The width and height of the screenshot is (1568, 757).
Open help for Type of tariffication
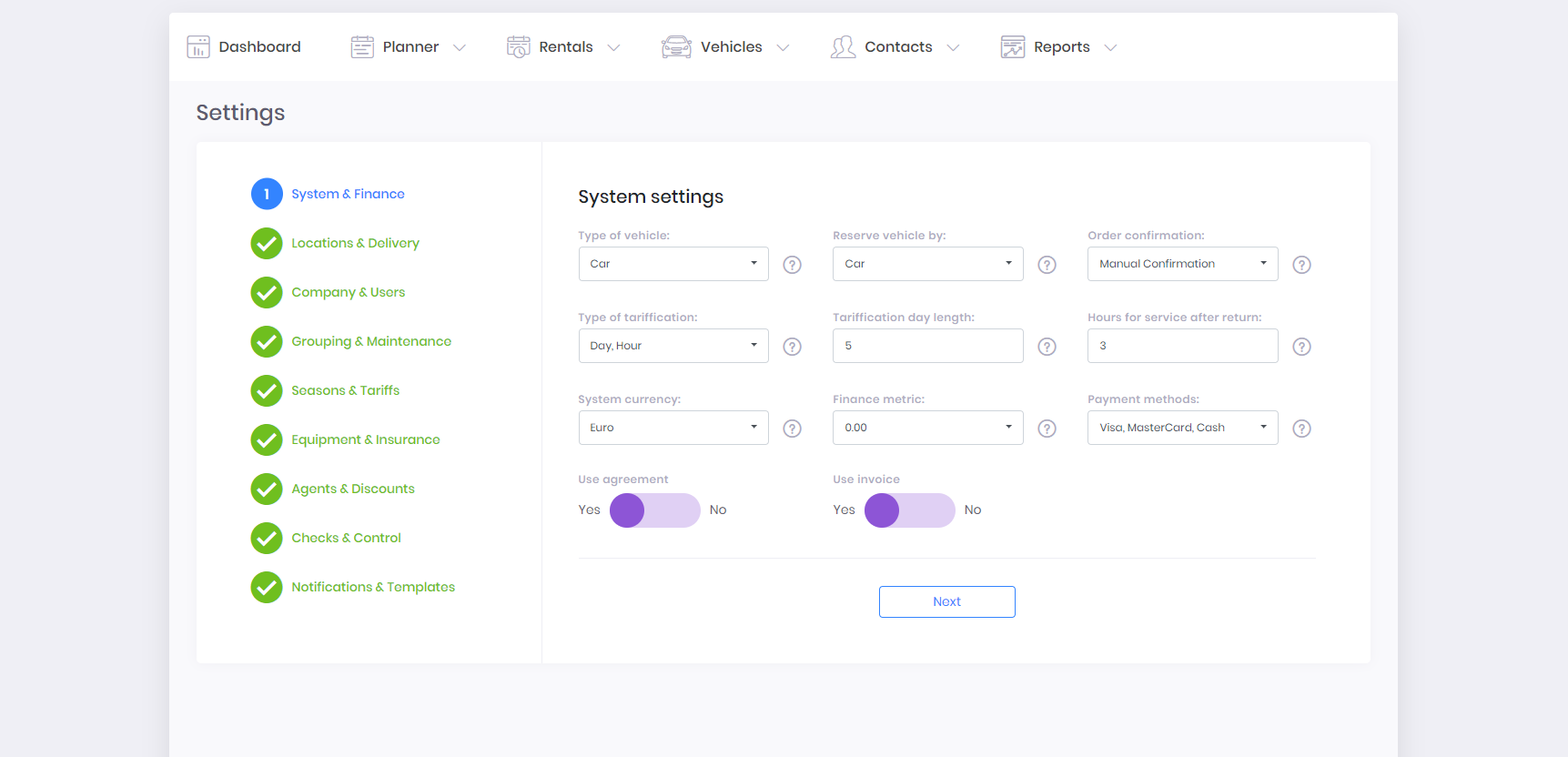(x=793, y=347)
